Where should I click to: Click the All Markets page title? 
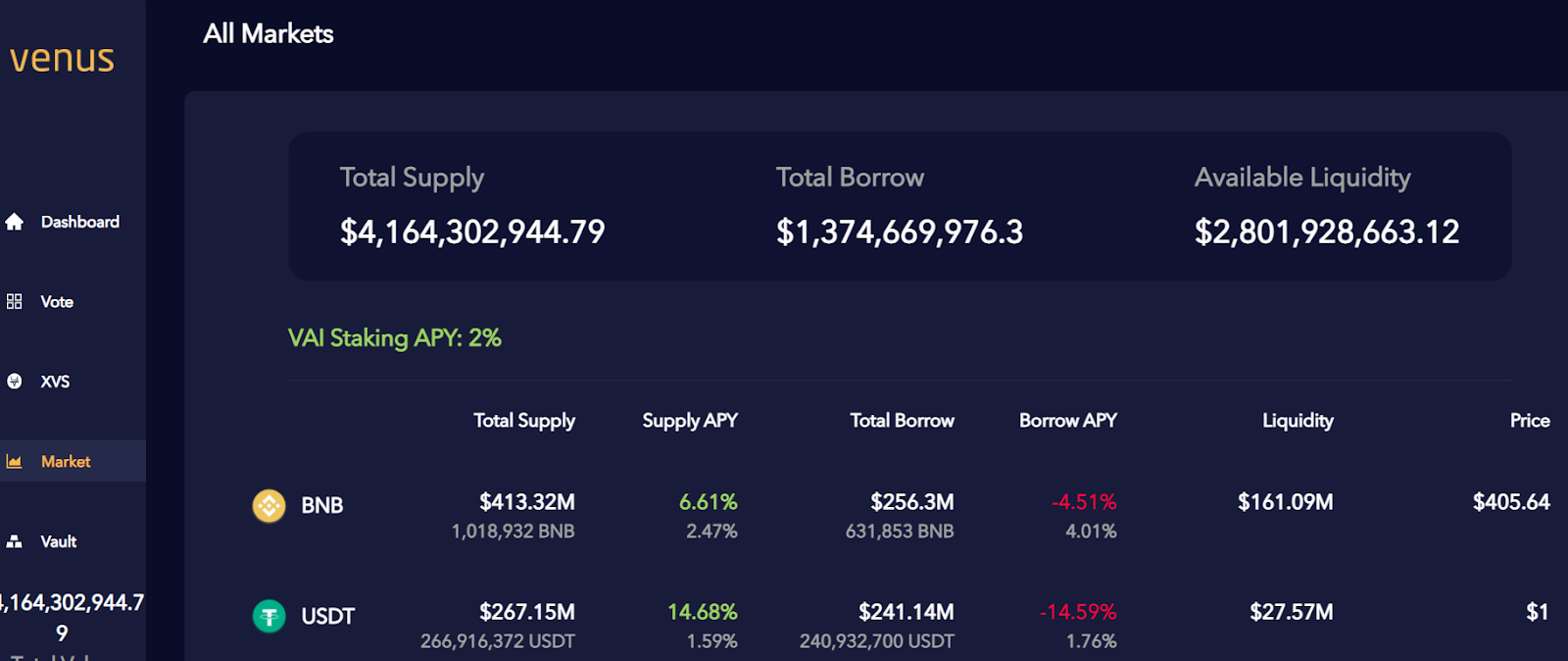[x=269, y=34]
